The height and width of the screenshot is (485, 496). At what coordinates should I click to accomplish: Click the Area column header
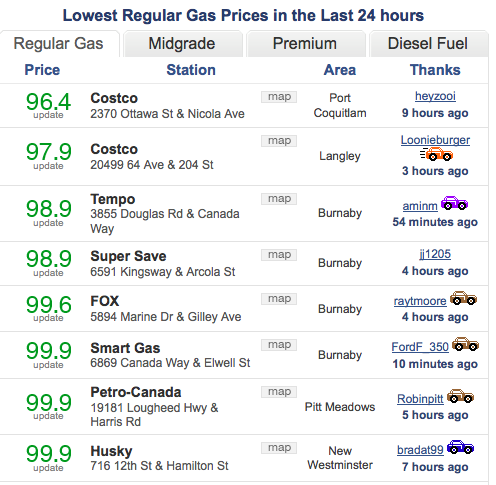click(340, 70)
